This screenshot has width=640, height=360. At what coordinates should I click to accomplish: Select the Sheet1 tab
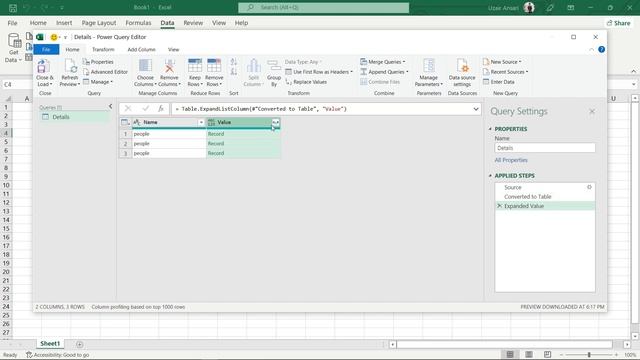point(50,344)
